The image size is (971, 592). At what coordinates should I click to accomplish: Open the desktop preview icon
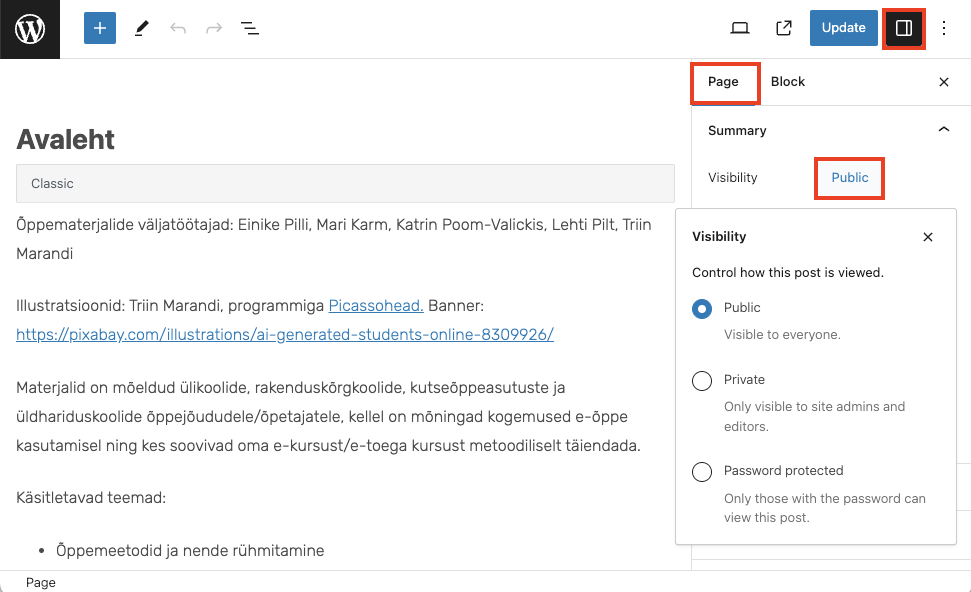point(740,28)
